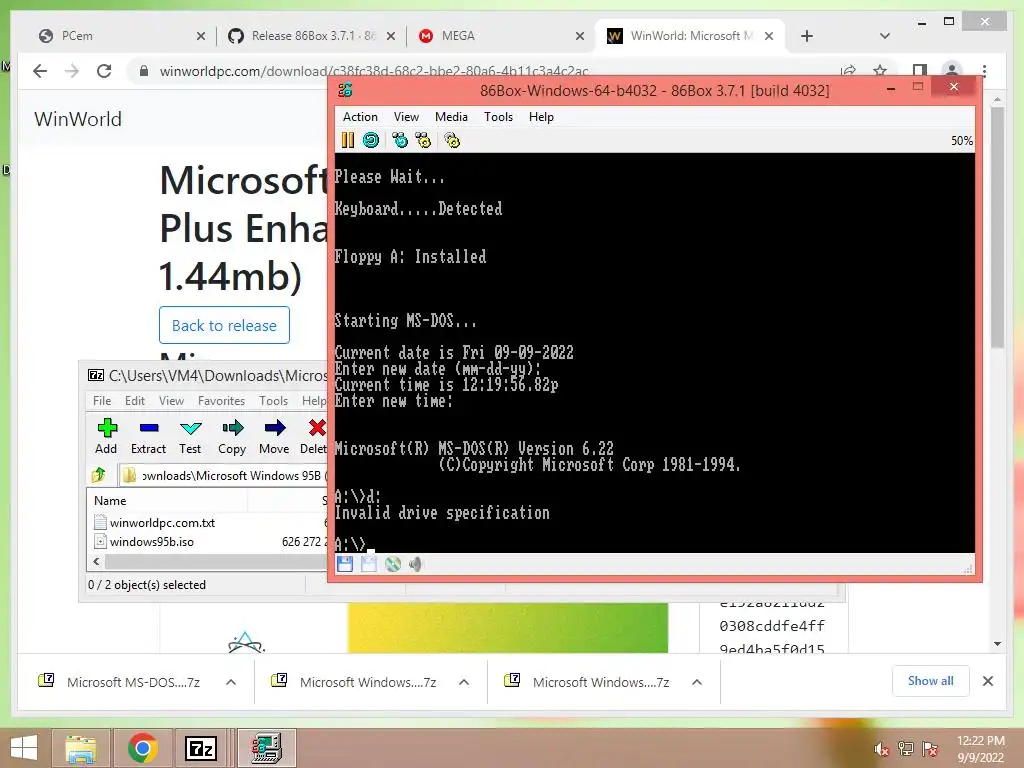Click the 86Box hard reset icon

pos(371,140)
